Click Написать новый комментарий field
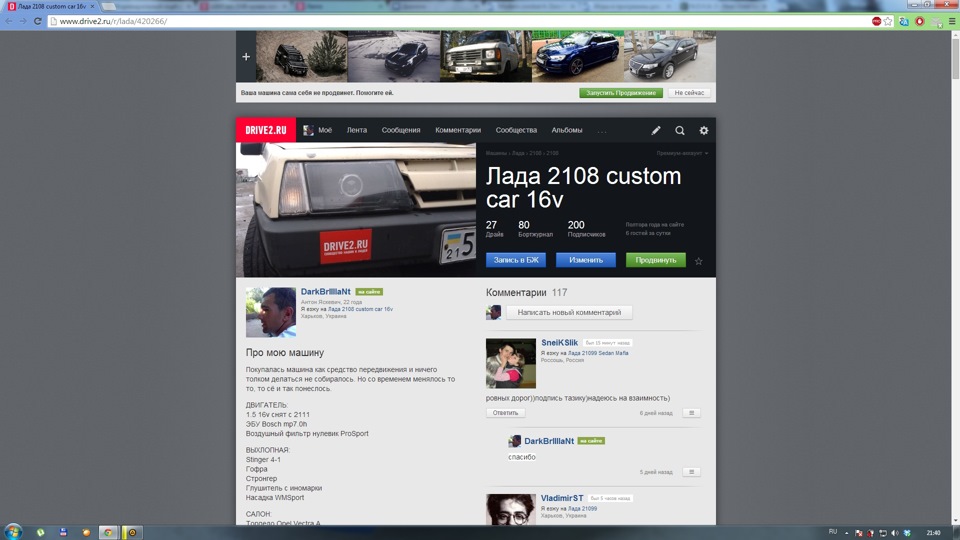The height and width of the screenshot is (540, 960). pos(569,312)
